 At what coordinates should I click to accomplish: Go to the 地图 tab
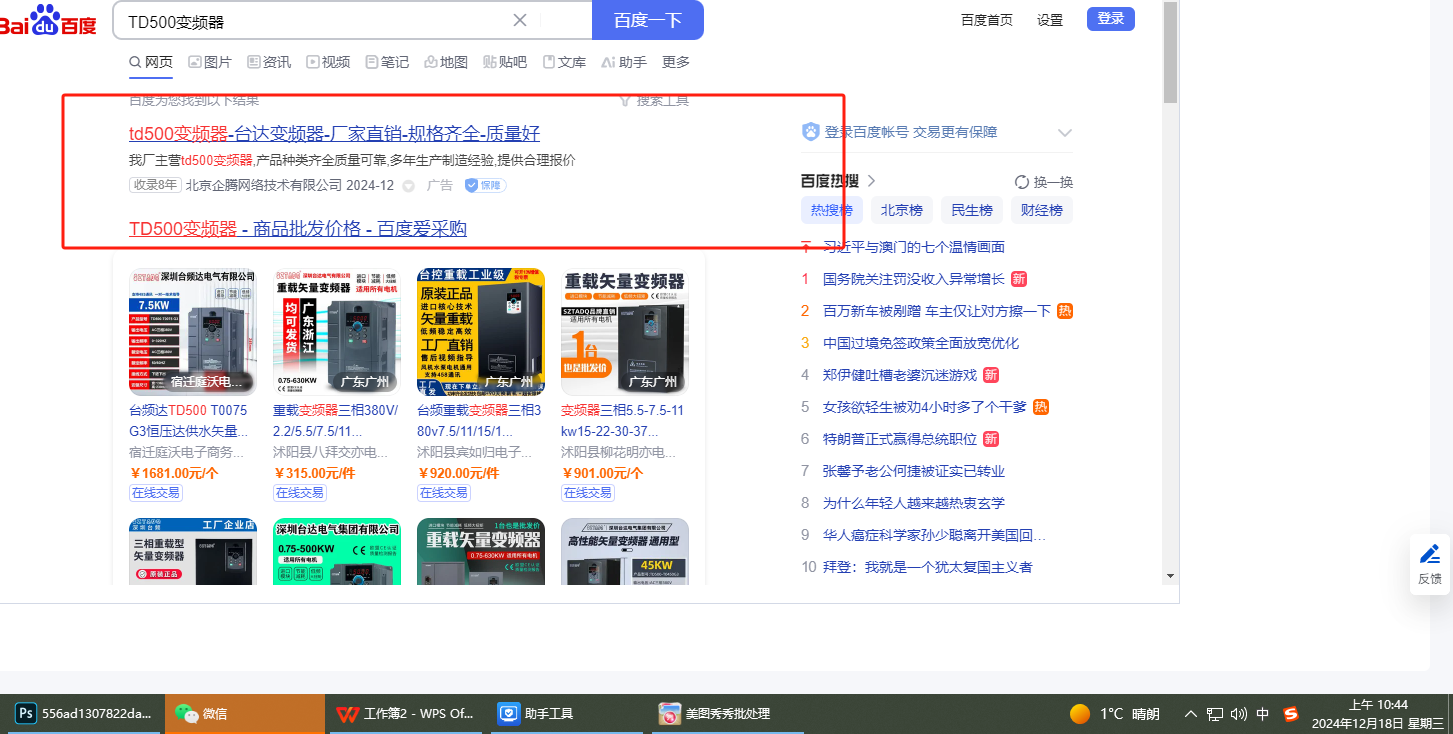[x=446, y=62]
